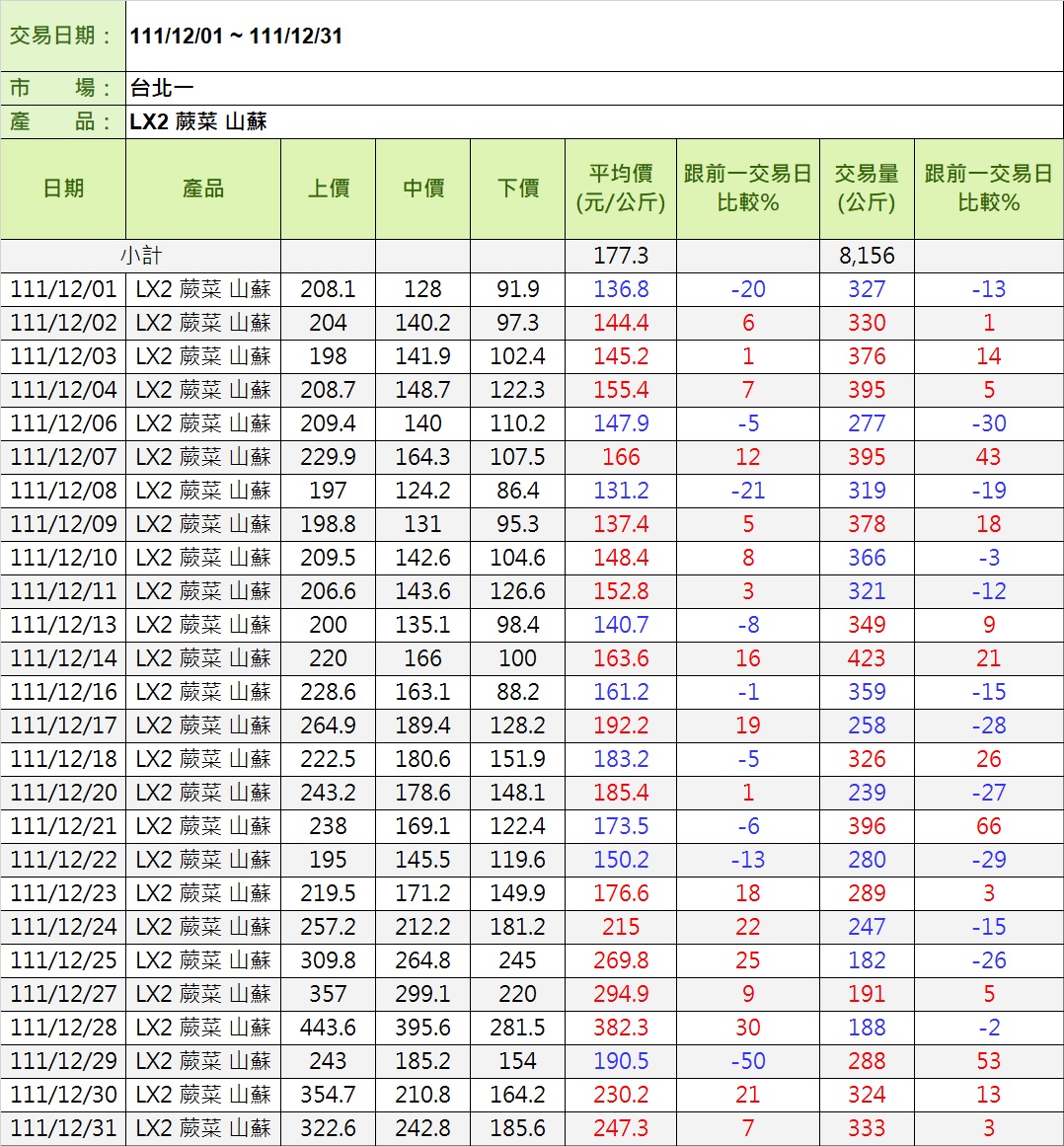Image resolution: width=1064 pixels, height=1146 pixels.
Task: Click the 日期 column header
Action: point(63,189)
